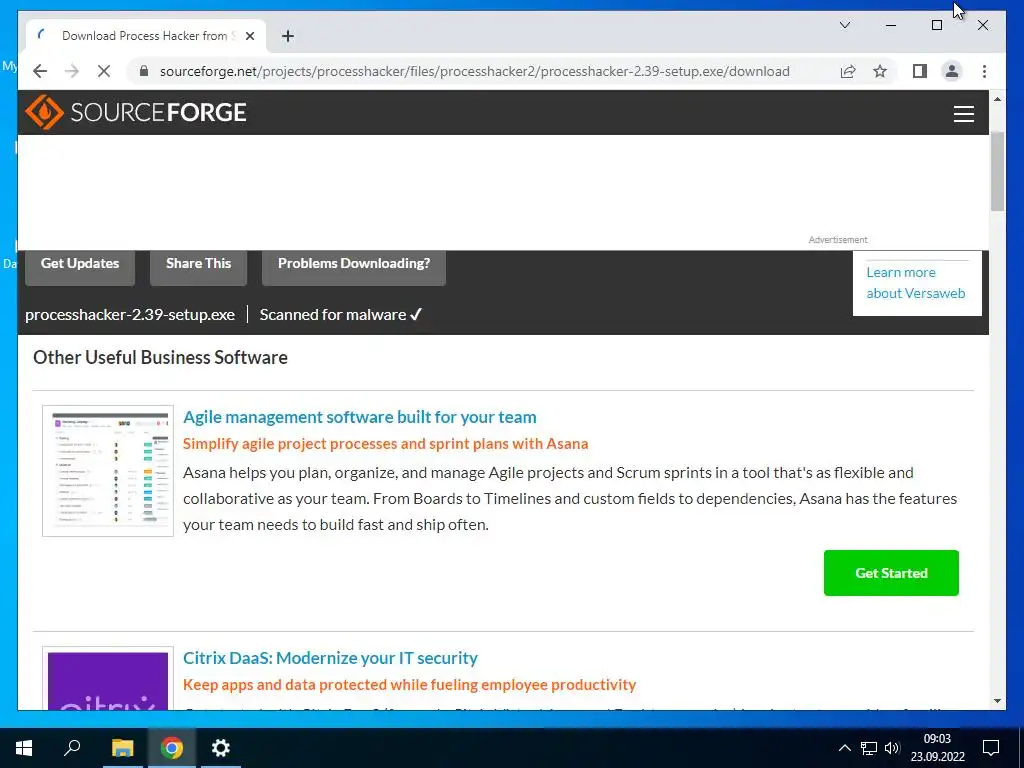The width and height of the screenshot is (1024, 768).
Task: Open the network tray icon
Action: [x=869, y=748]
